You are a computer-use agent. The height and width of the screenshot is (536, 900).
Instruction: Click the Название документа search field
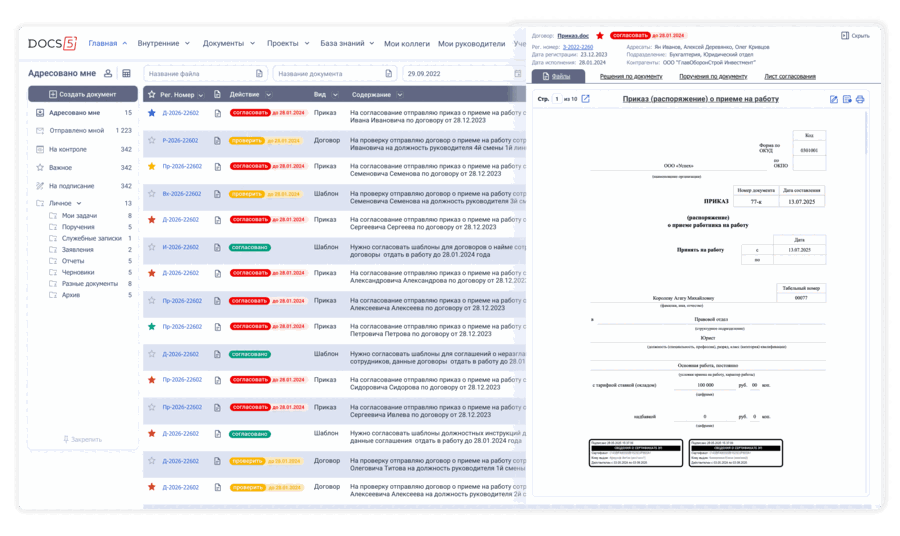tap(335, 73)
